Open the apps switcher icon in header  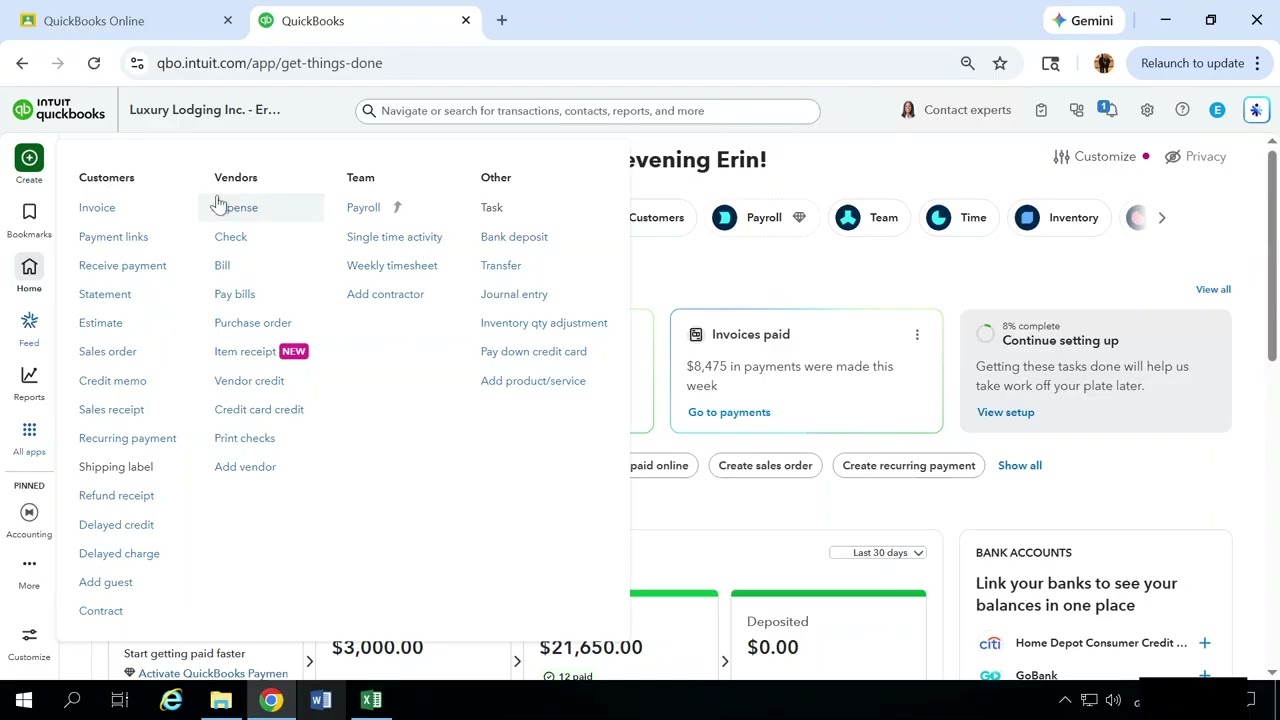(x=1076, y=110)
